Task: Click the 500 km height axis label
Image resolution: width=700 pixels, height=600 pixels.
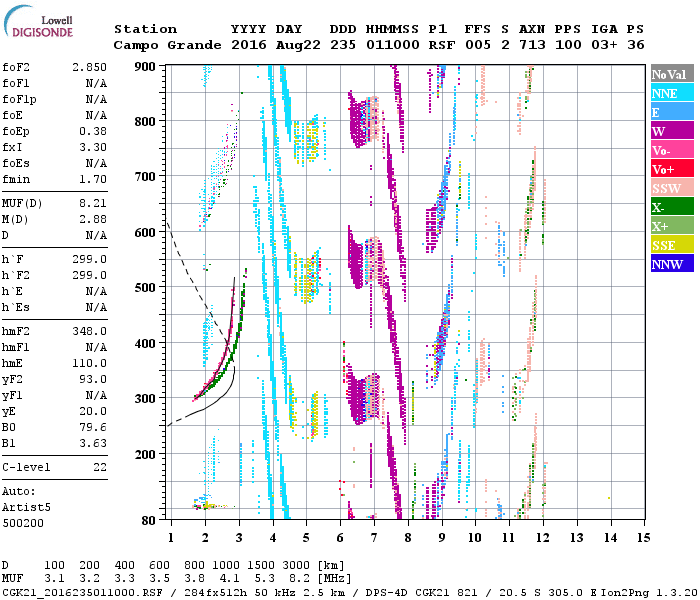Action: tap(145, 288)
